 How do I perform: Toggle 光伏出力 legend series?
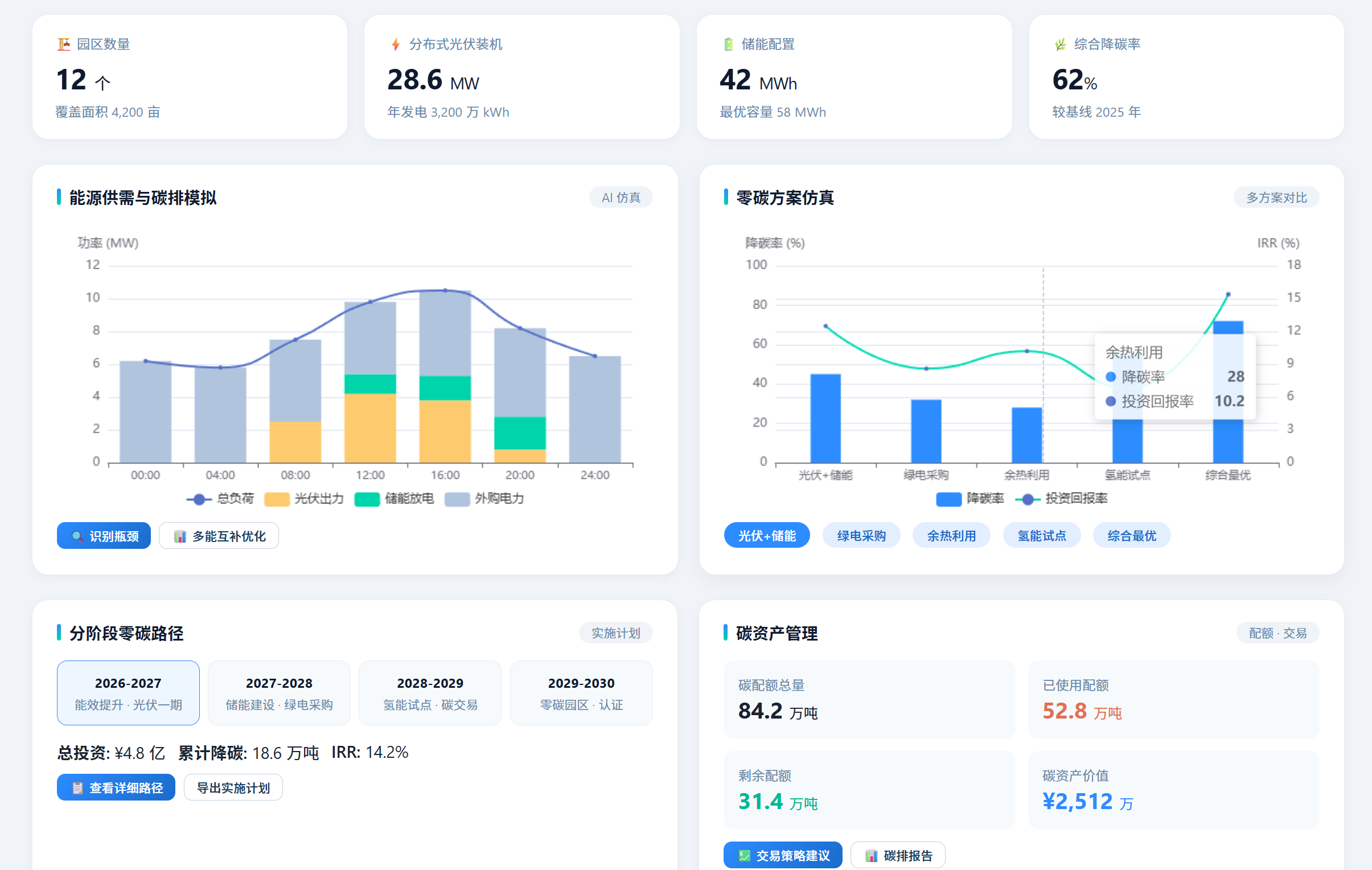click(304, 499)
